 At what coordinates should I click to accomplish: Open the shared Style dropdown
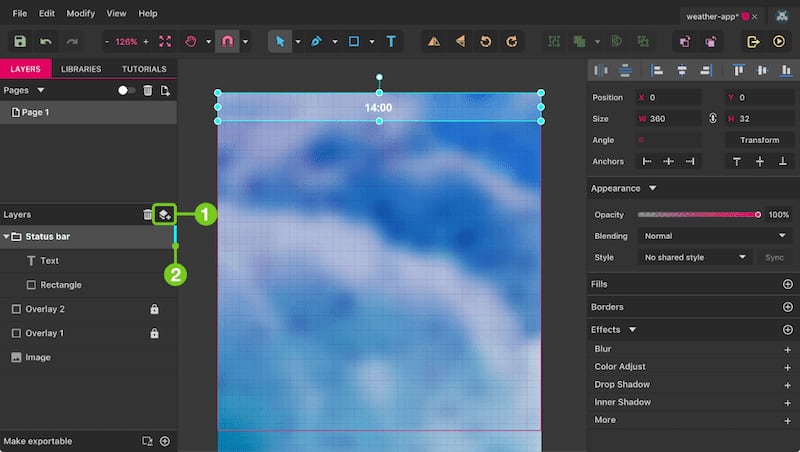pyautogui.click(x=694, y=257)
